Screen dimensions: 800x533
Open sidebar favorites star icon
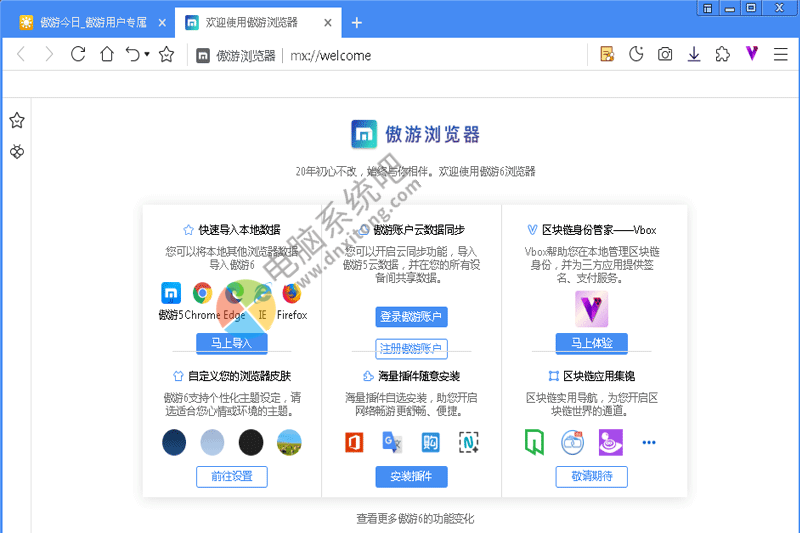17,120
